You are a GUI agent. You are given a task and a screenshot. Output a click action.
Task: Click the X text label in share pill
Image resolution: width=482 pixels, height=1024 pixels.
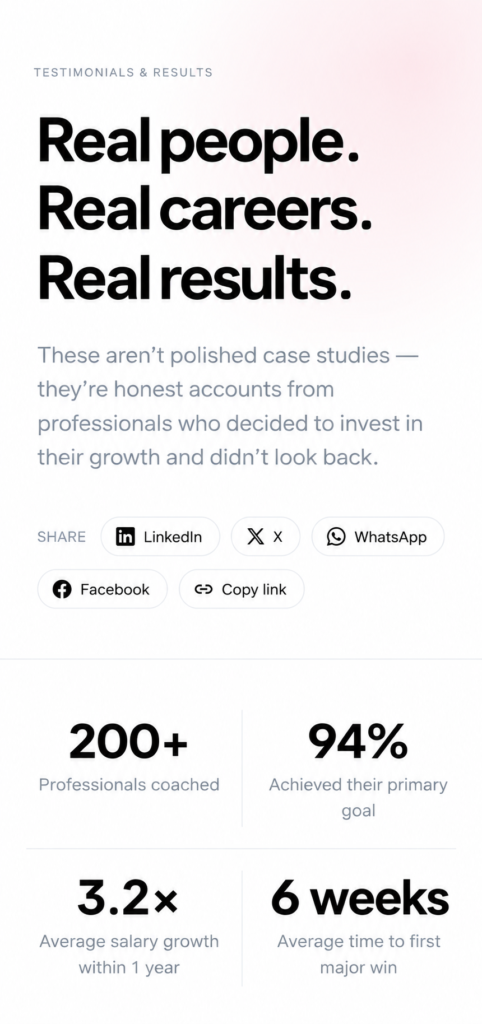point(278,537)
